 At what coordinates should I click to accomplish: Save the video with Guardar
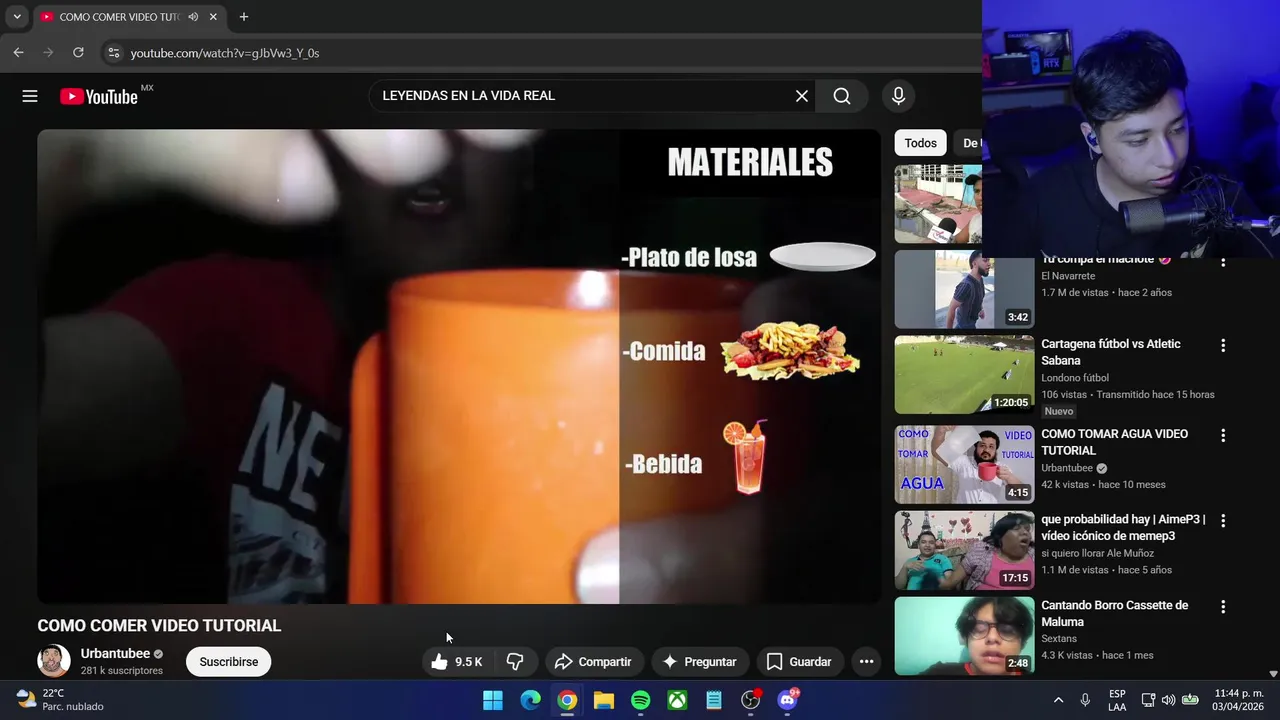tap(799, 662)
